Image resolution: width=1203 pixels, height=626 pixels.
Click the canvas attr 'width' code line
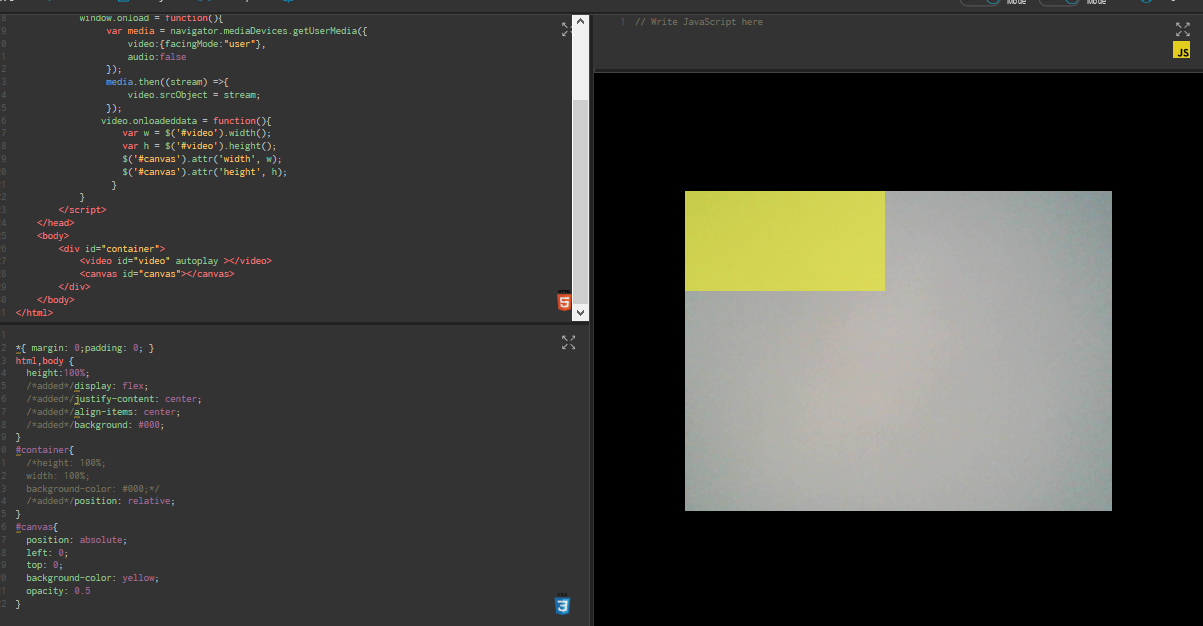(203, 159)
